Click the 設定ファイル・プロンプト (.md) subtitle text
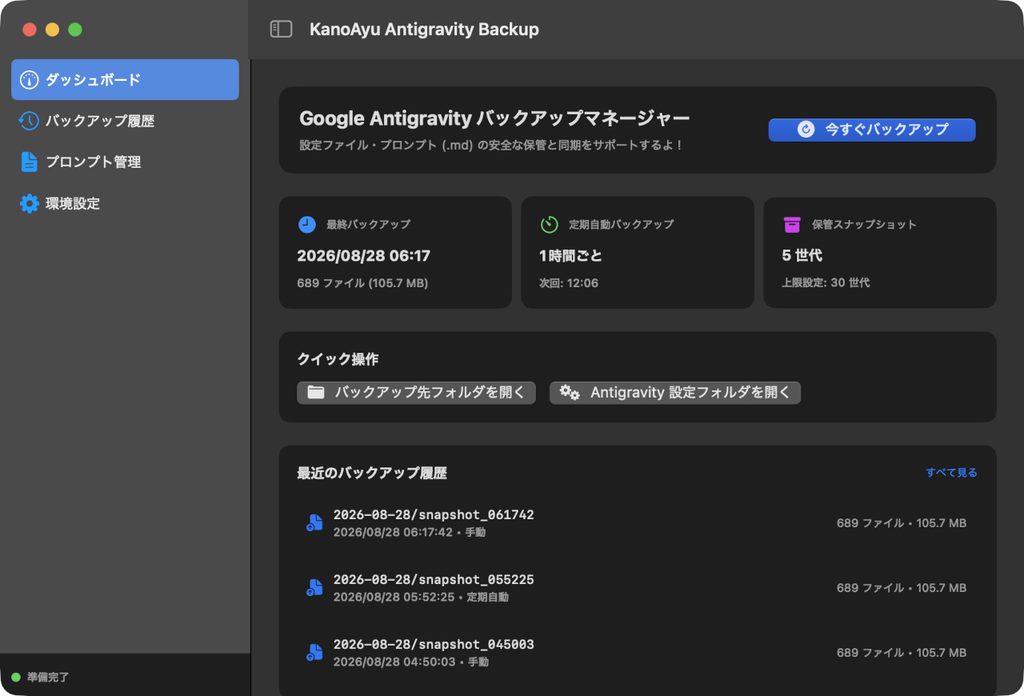The image size is (1024, 696). [x=490, y=145]
